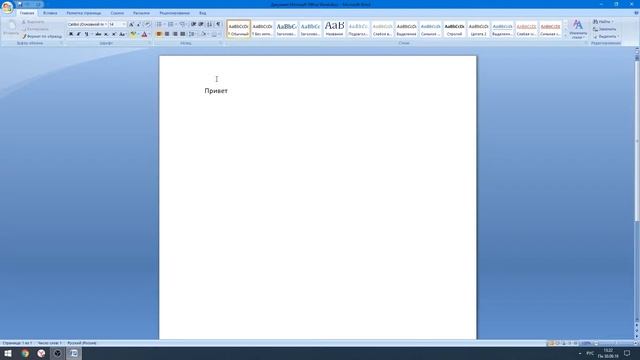Switch to the Рассылки ribbon tab
The width and height of the screenshot is (640, 360).
click(141, 13)
